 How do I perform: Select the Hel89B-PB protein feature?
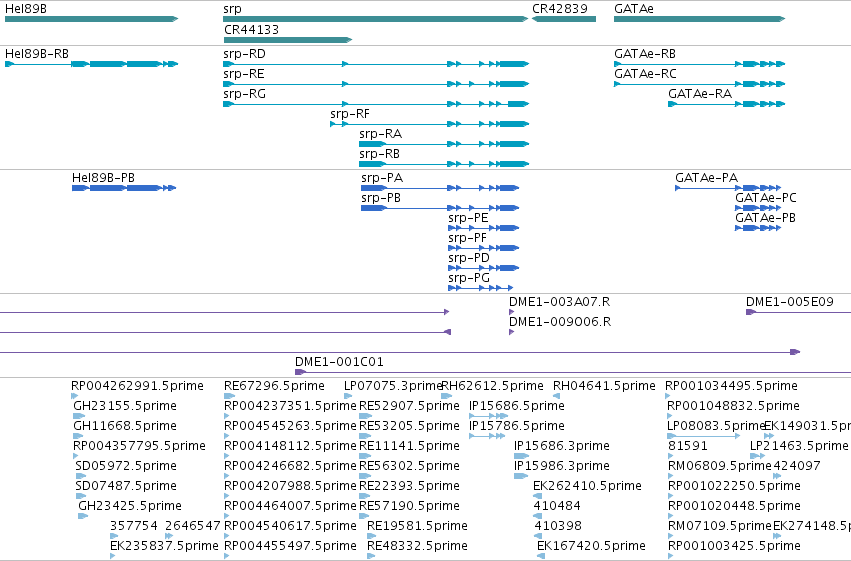point(124,188)
